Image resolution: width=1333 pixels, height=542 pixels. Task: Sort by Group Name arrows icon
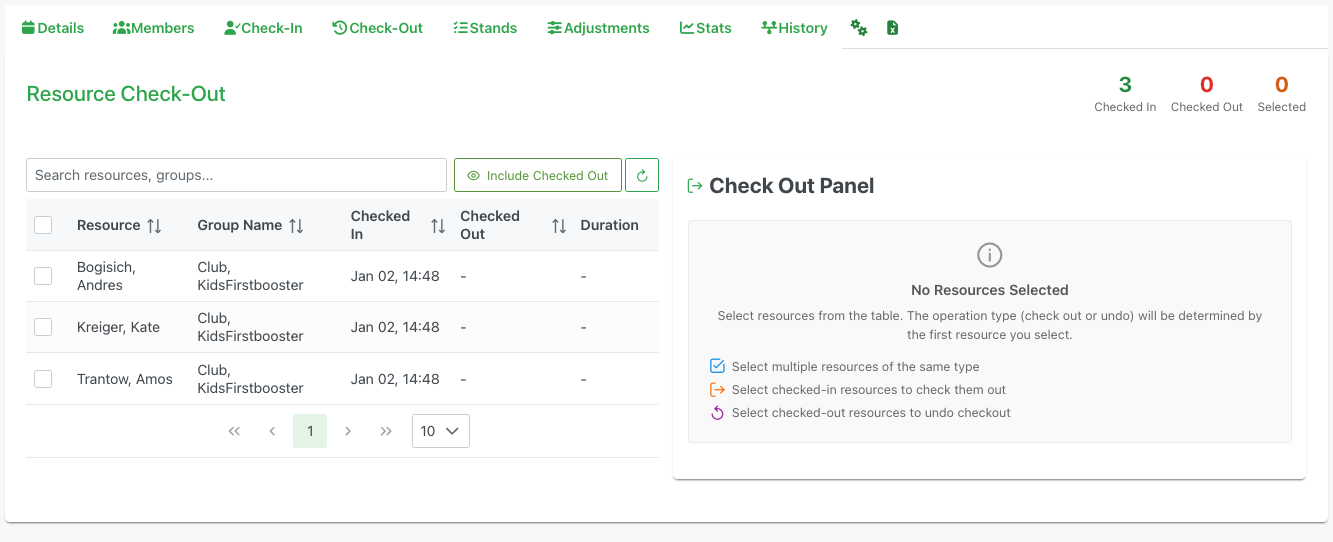[x=296, y=226]
